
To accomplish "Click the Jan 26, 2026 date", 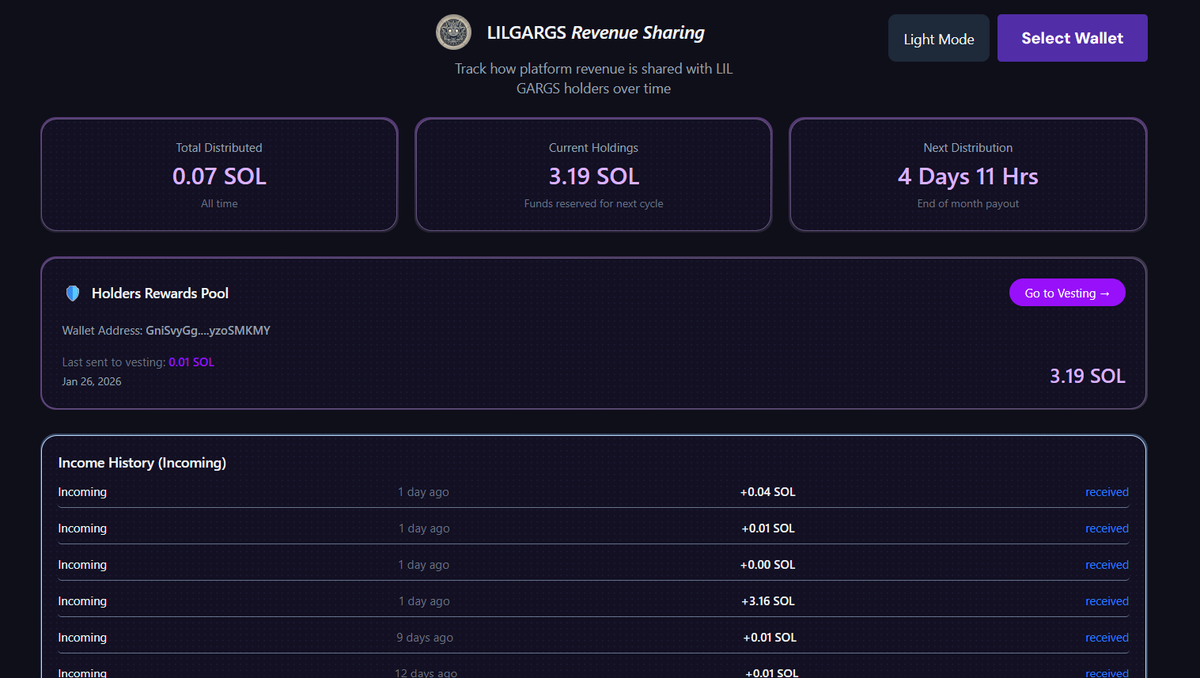I will pyautogui.click(x=92, y=381).
